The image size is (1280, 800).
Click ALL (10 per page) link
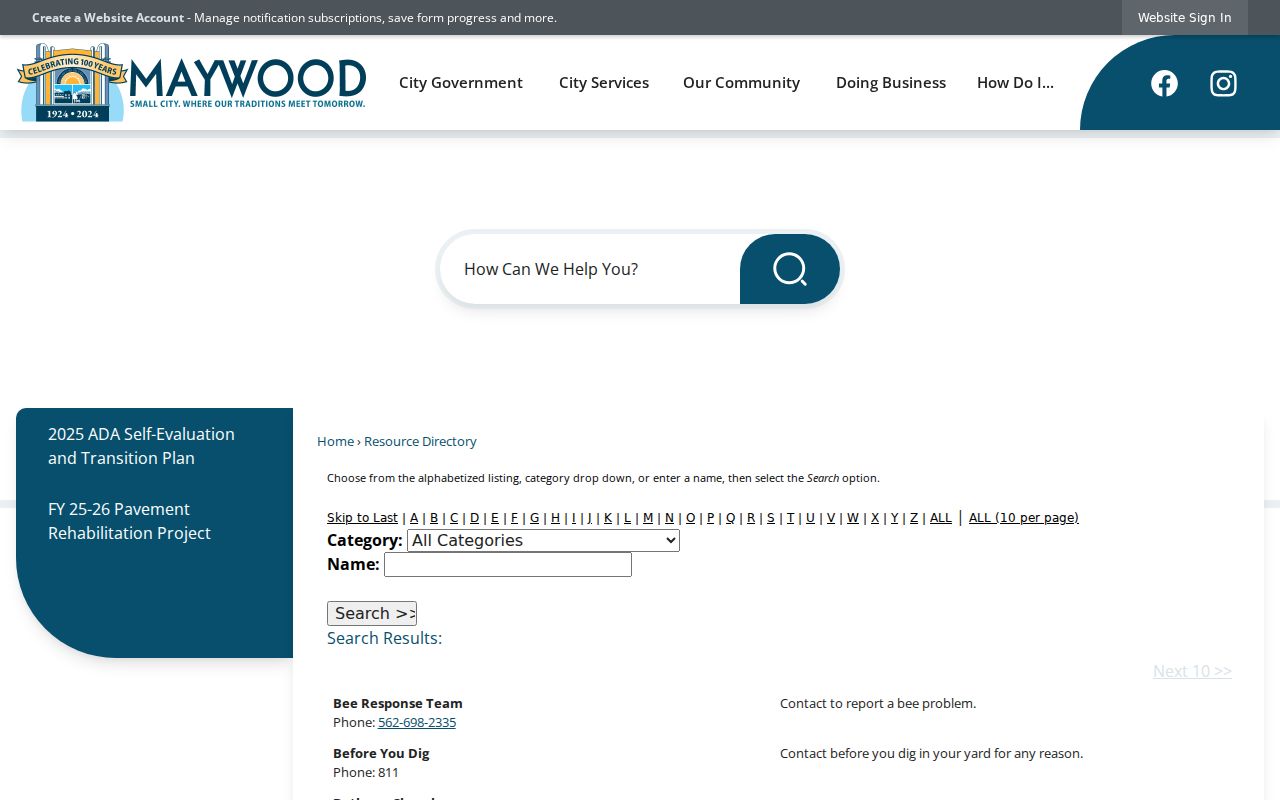1024,518
